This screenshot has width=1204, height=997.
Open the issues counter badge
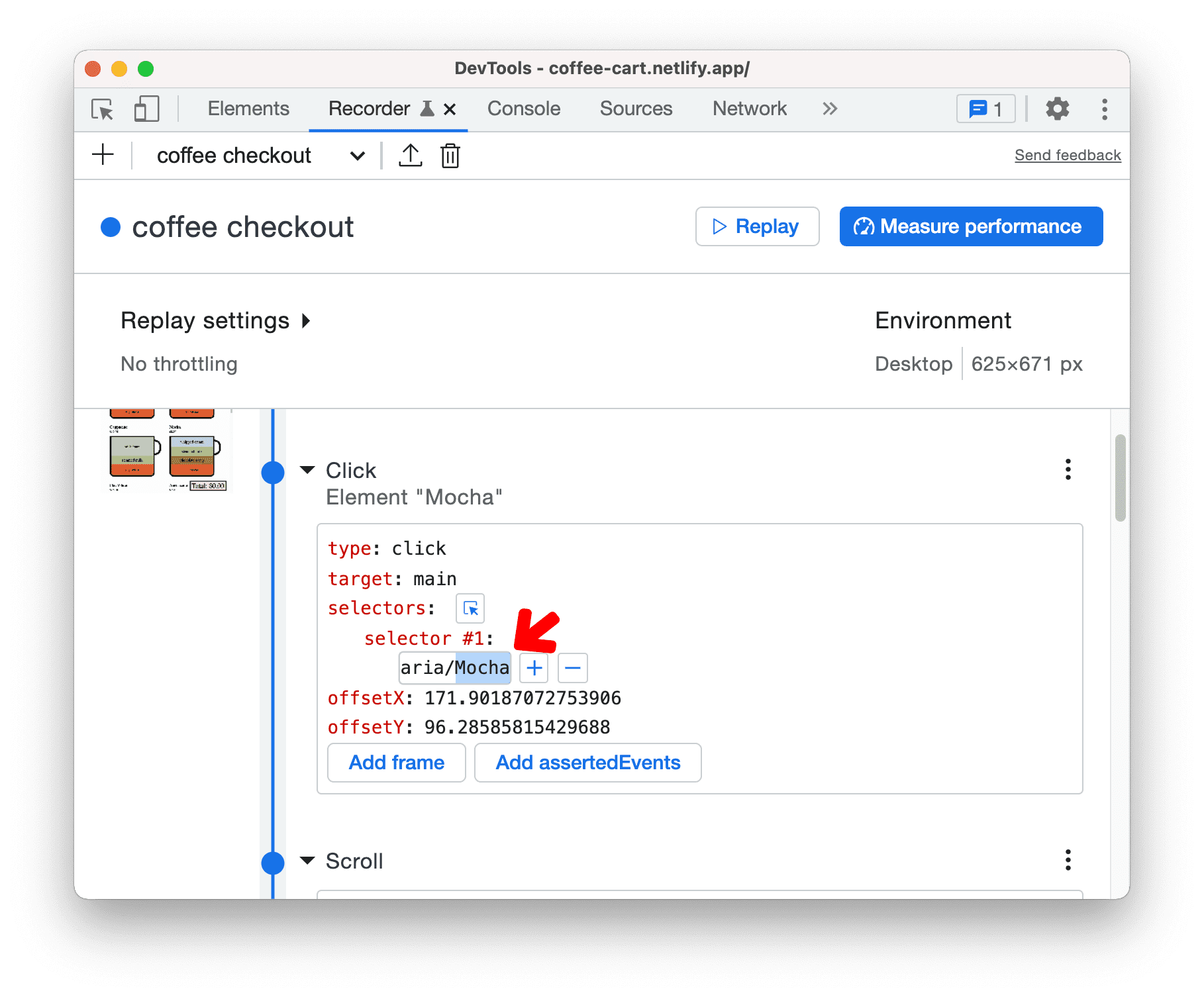click(985, 109)
